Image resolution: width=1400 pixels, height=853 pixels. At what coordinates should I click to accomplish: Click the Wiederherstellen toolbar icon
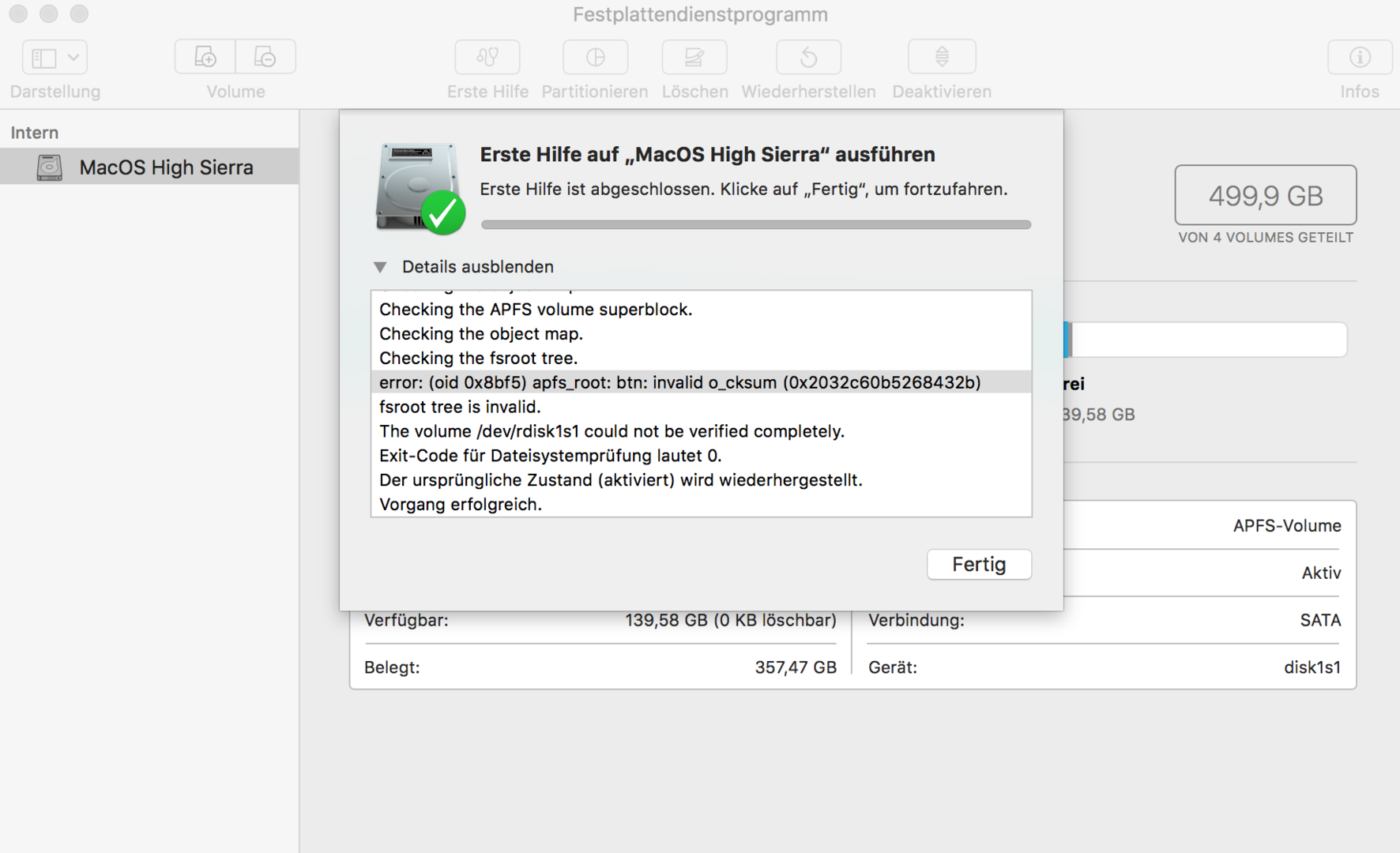[x=808, y=57]
